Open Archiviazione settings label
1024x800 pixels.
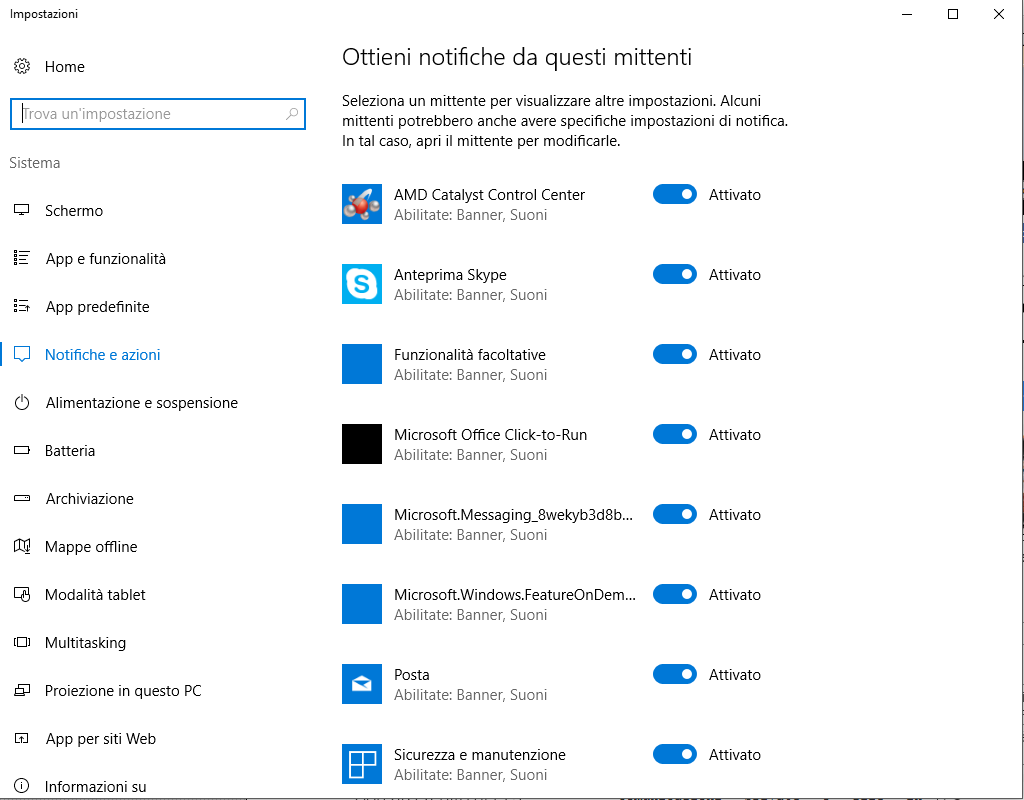(x=89, y=499)
